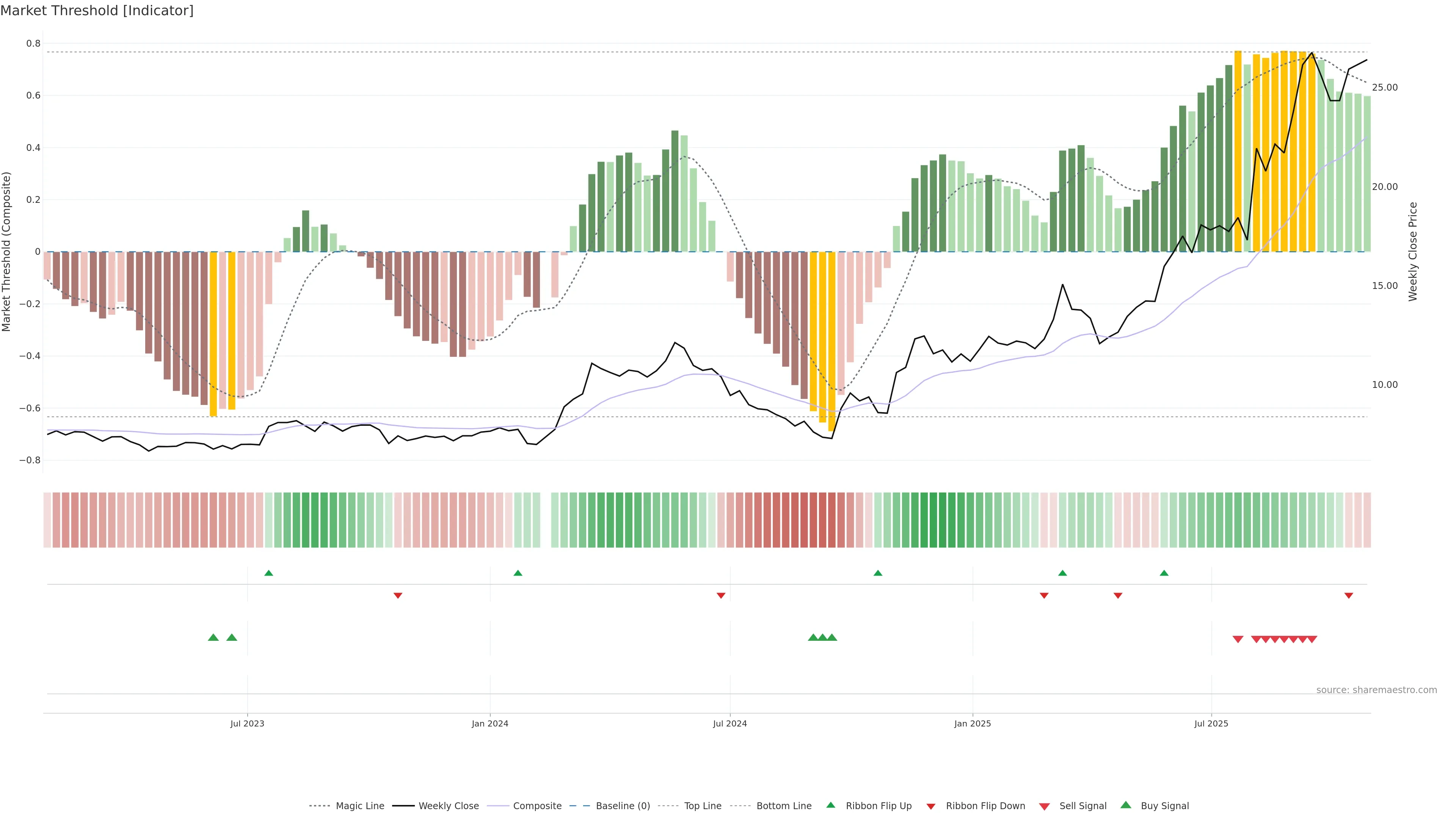
Task: Click leftmost green buy signal triangle
Action: 213,637
